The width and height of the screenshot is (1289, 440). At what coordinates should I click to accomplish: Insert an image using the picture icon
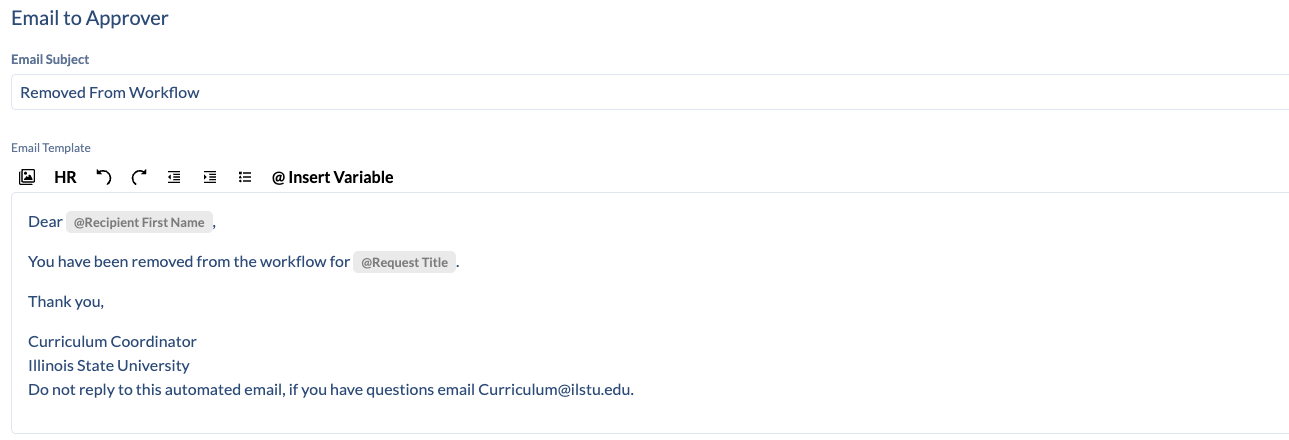(27, 177)
